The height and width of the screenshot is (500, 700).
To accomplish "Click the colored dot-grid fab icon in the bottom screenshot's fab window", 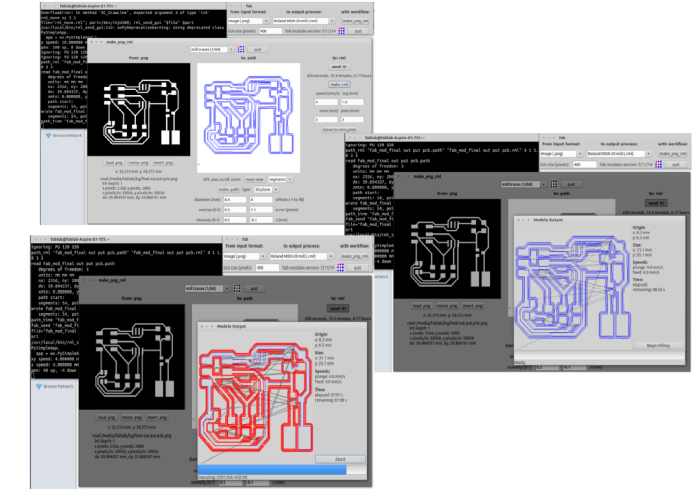I will pyautogui.click(x=340, y=267).
